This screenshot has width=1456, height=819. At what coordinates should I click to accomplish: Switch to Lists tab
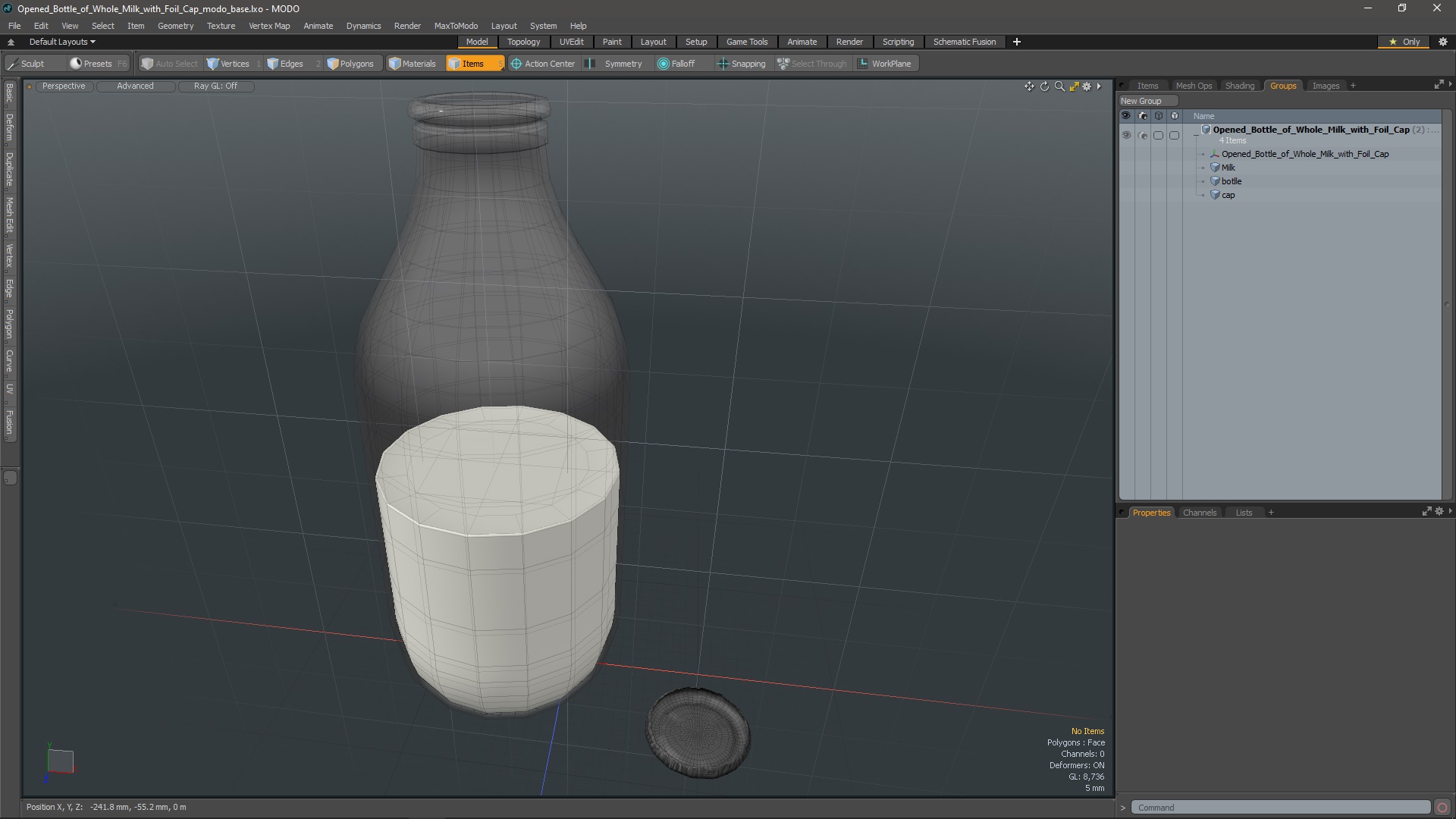pos(1244,513)
